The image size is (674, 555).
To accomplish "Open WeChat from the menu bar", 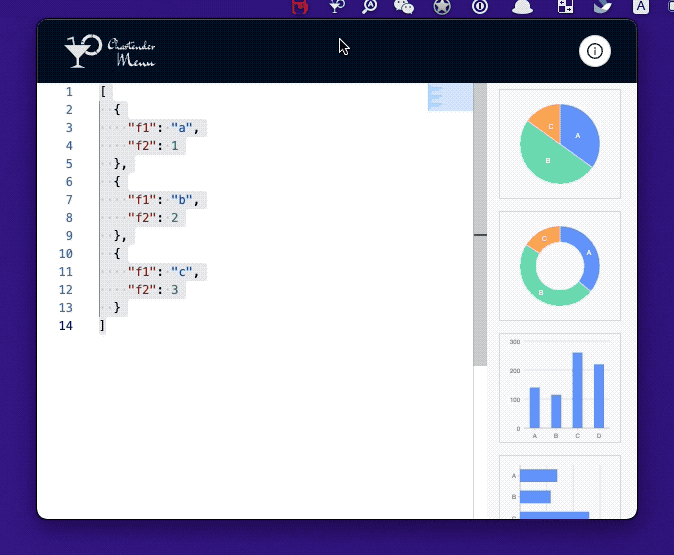I will 404,6.
